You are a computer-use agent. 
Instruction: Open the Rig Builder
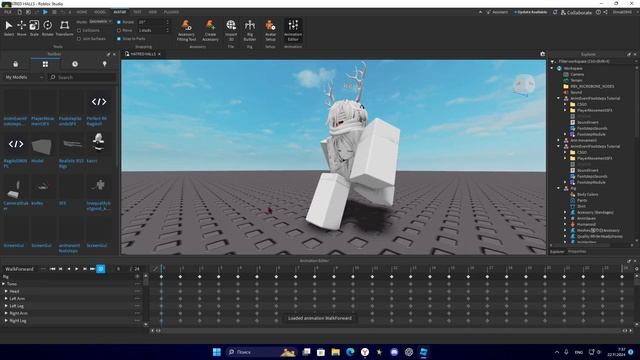point(249,30)
